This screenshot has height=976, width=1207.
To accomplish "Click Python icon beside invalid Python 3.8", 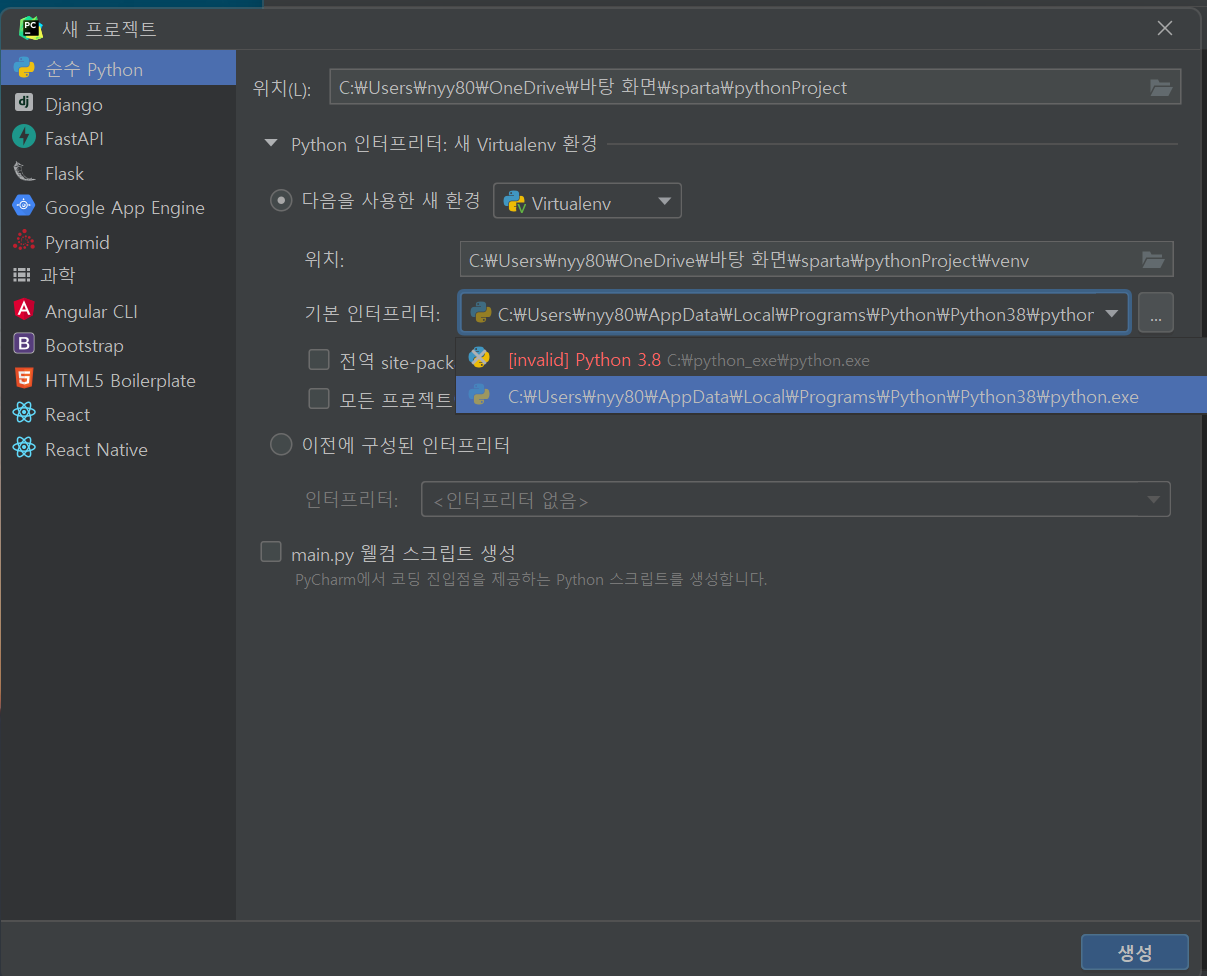I will pos(479,358).
